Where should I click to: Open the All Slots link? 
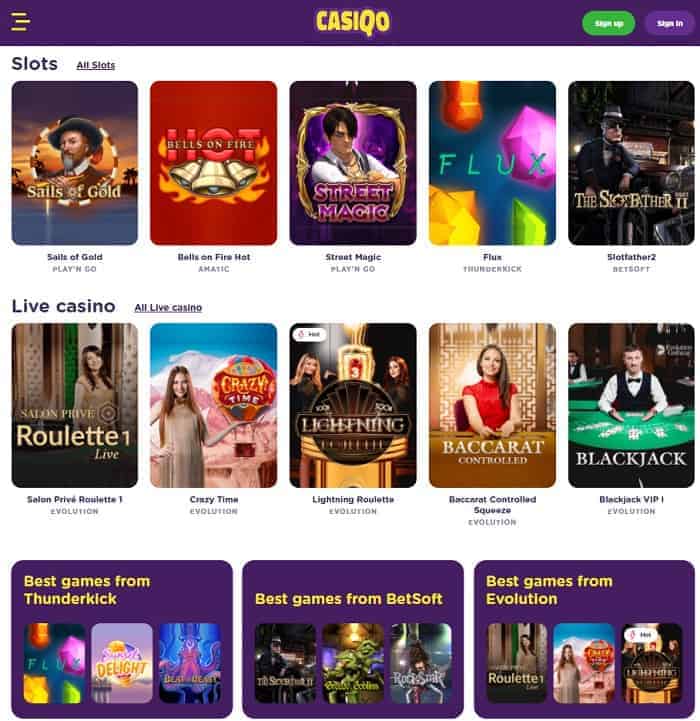(x=96, y=65)
